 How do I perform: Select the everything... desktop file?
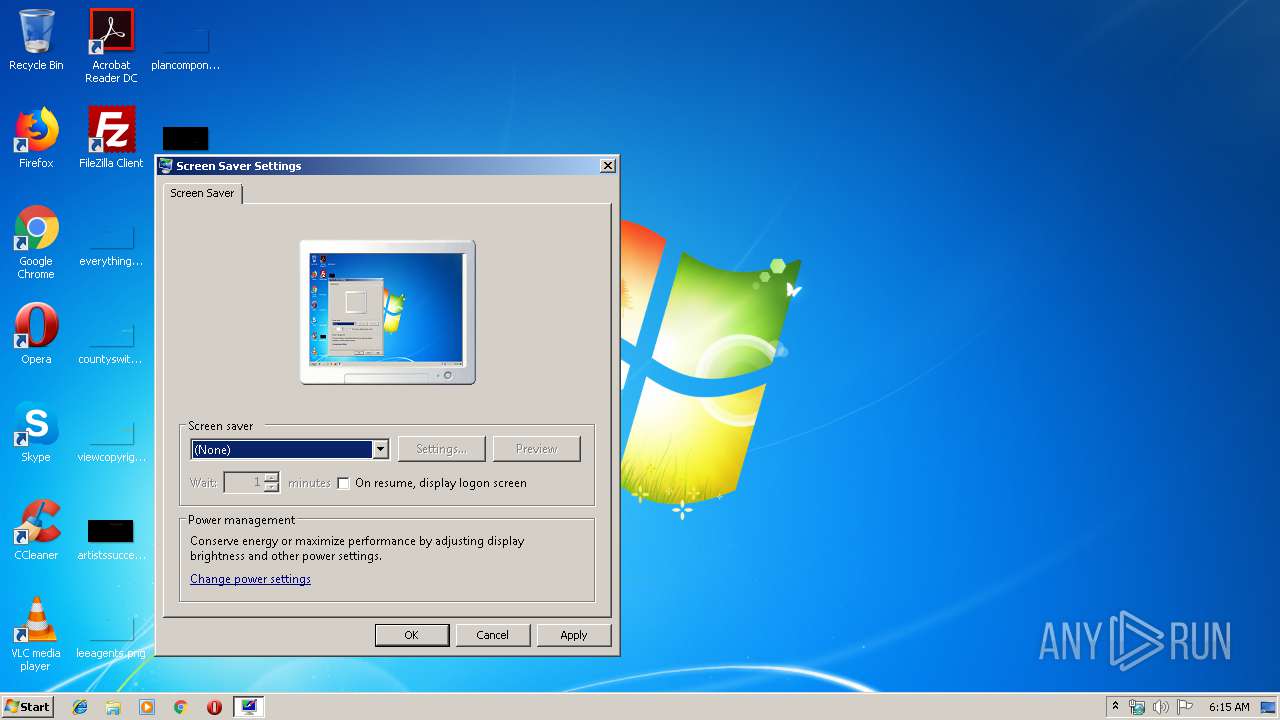tap(111, 243)
